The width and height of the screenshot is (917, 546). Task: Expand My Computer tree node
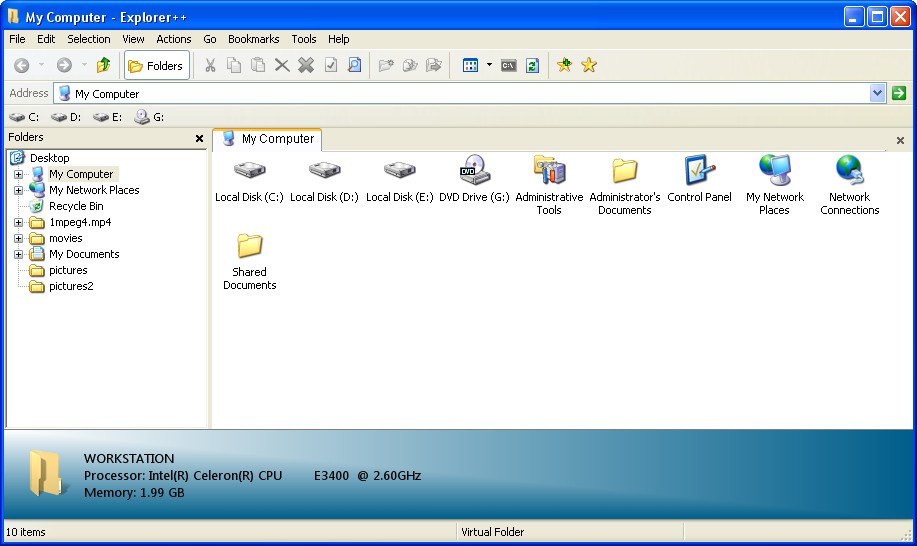19,174
